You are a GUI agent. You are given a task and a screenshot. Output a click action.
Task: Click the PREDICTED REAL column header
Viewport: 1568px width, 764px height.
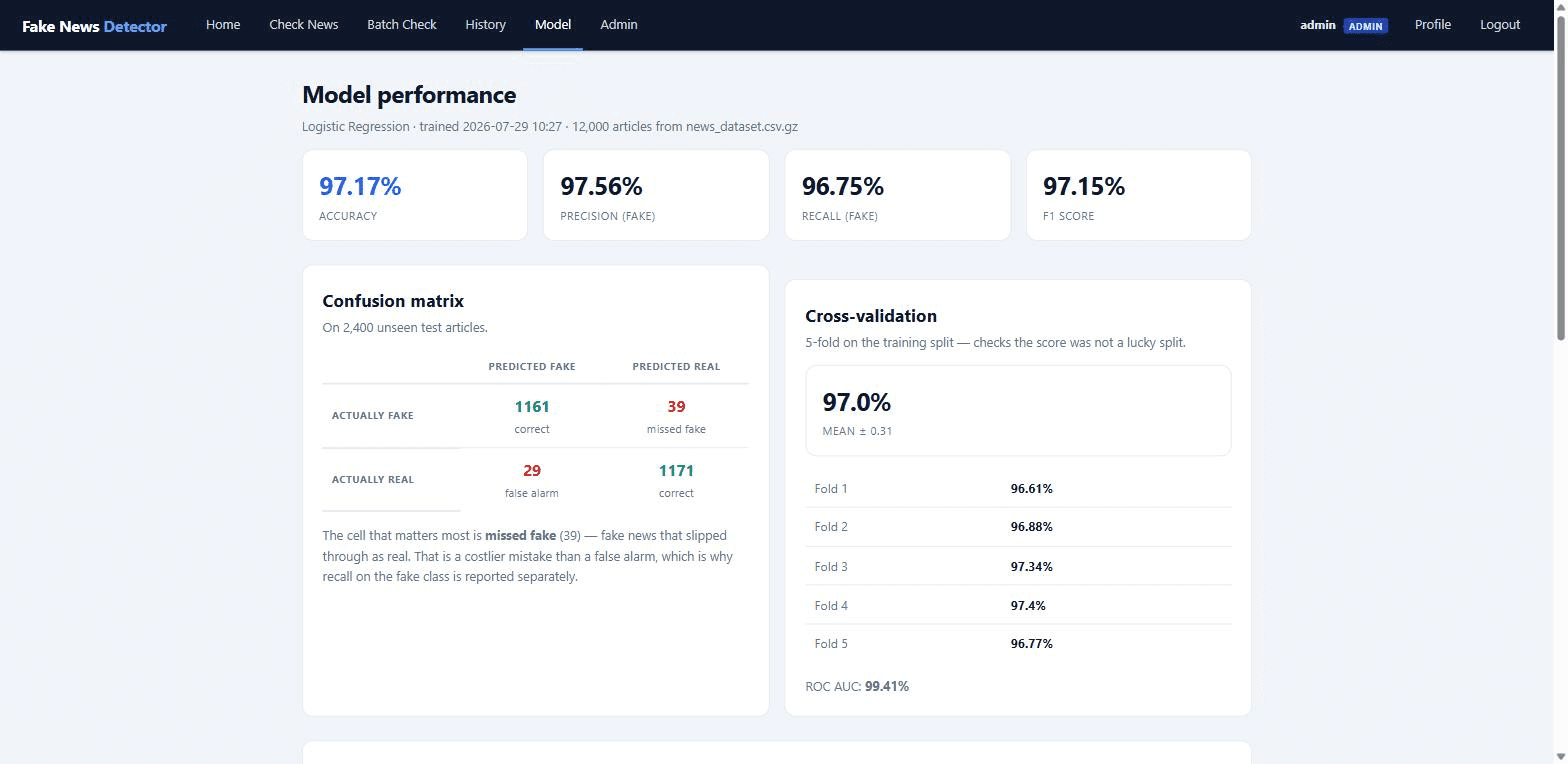click(x=676, y=367)
